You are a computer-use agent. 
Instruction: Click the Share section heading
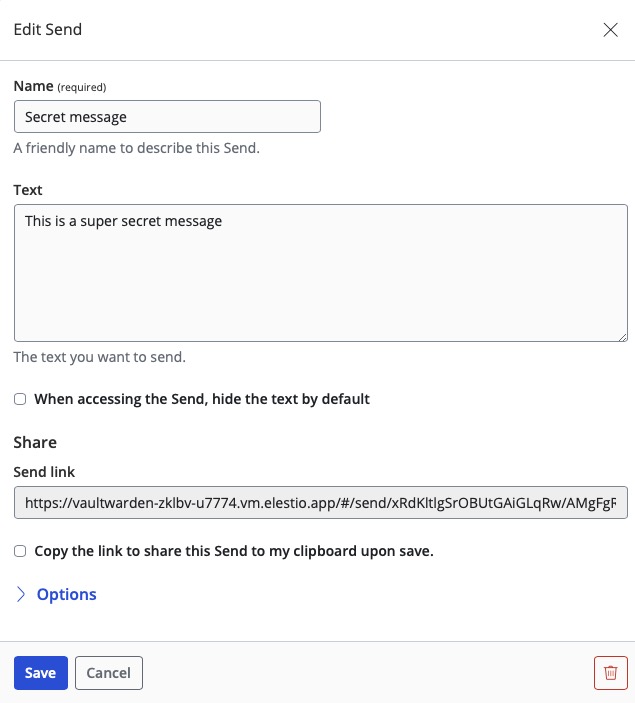coord(35,442)
